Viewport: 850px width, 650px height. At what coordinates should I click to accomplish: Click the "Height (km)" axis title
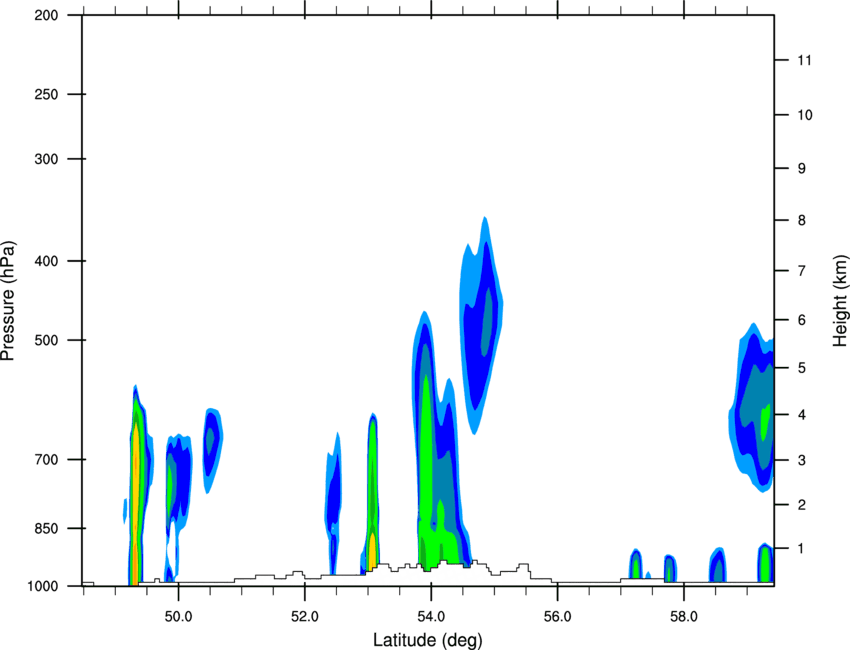(840, 300)
